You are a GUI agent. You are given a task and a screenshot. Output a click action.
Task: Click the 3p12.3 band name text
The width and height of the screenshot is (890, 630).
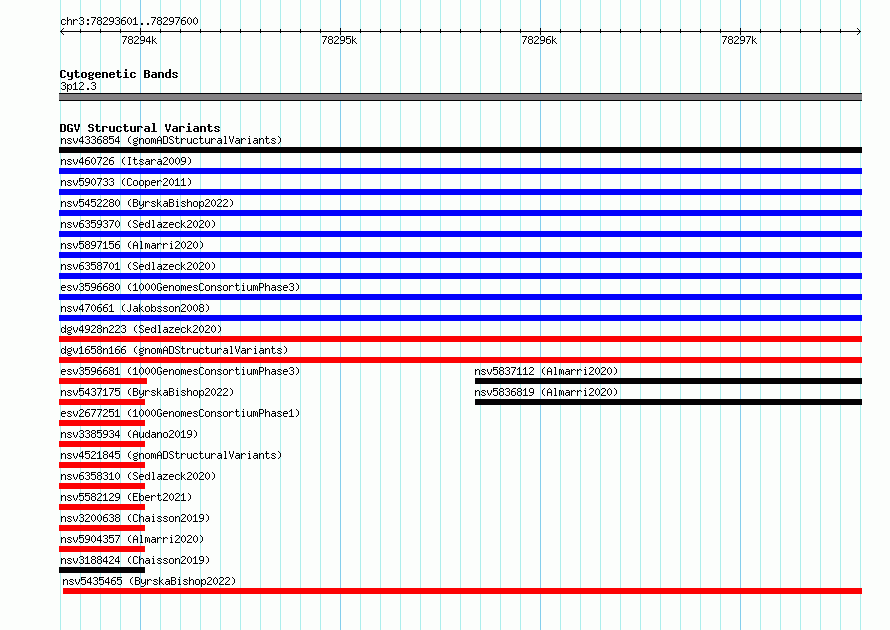[x=78, y=86]
